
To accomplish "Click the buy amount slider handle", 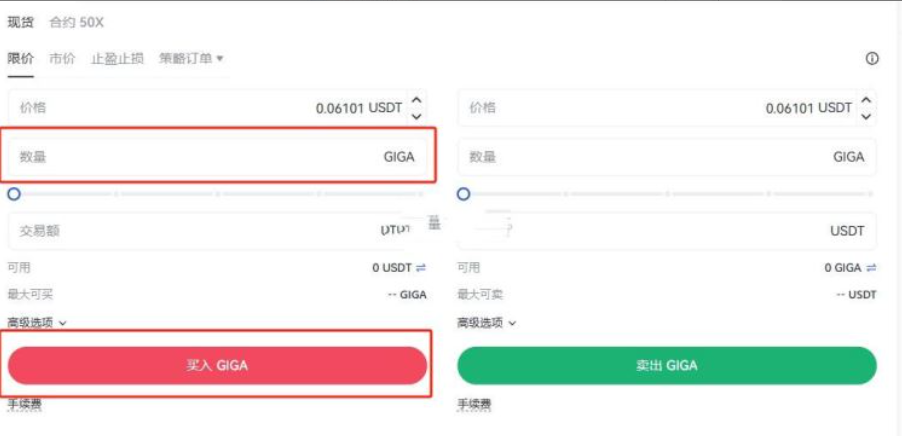I will [14, 194].
